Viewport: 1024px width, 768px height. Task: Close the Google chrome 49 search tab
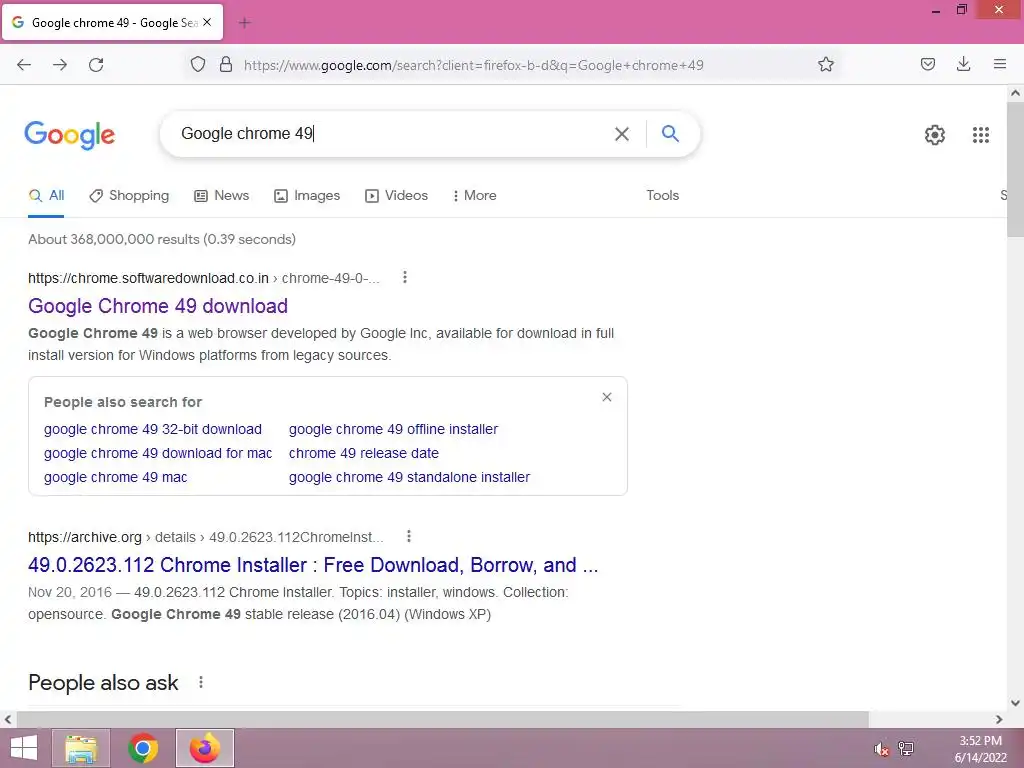[207, 22]
